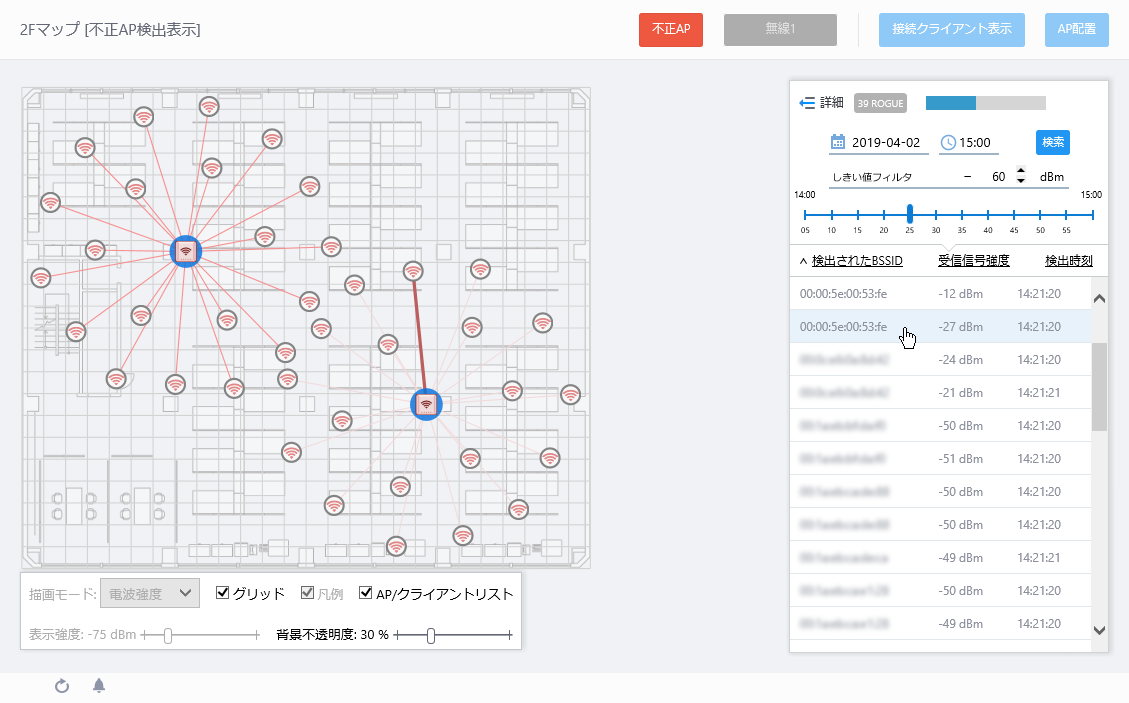Select the upper-left blue highlighted AP icon
Viewport: 1129px width, 703px height.
(x=186, y=250)
